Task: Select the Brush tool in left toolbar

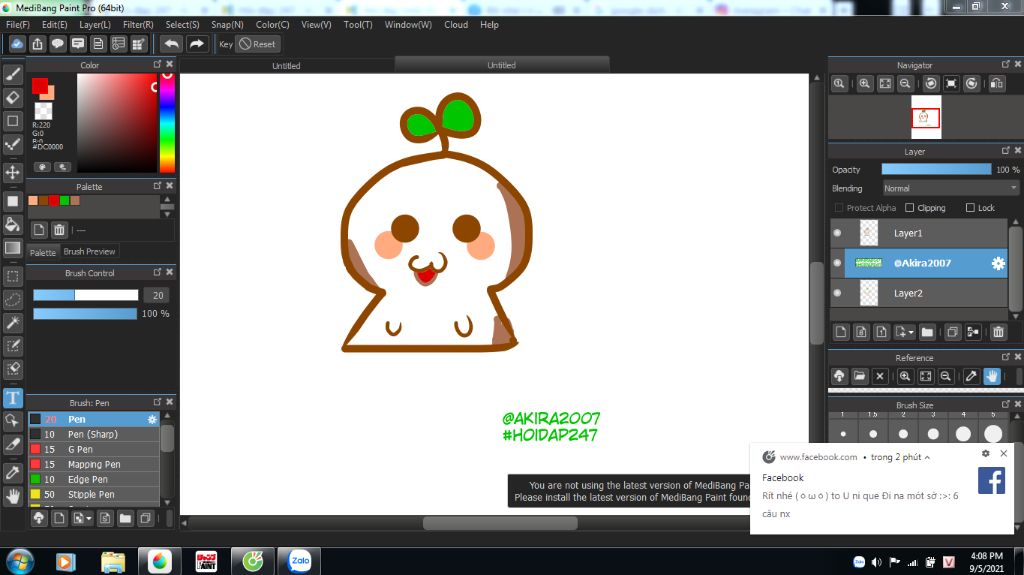Action: click(x=12, y=74)
